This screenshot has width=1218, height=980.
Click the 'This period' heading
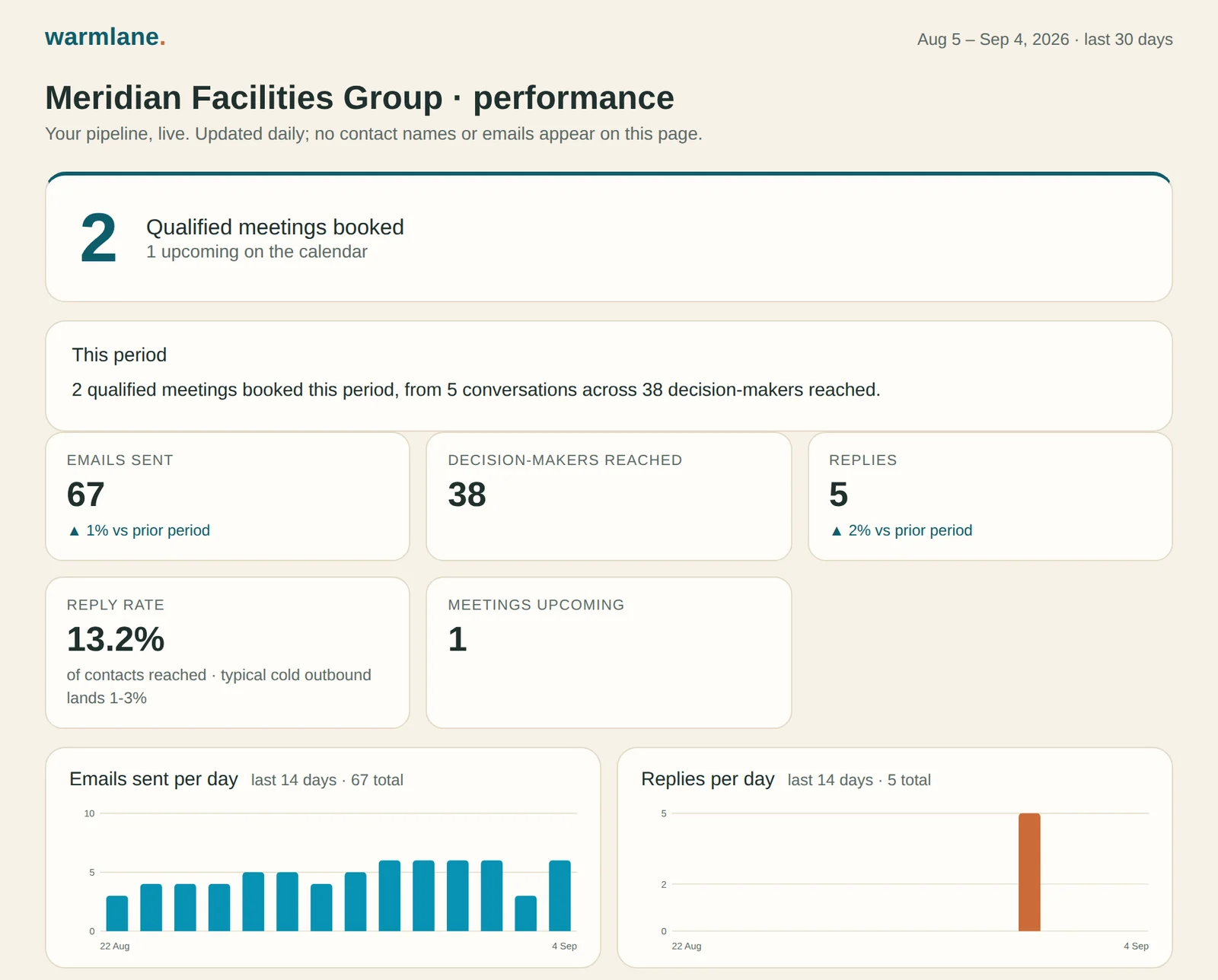click(x=119, y=355)
